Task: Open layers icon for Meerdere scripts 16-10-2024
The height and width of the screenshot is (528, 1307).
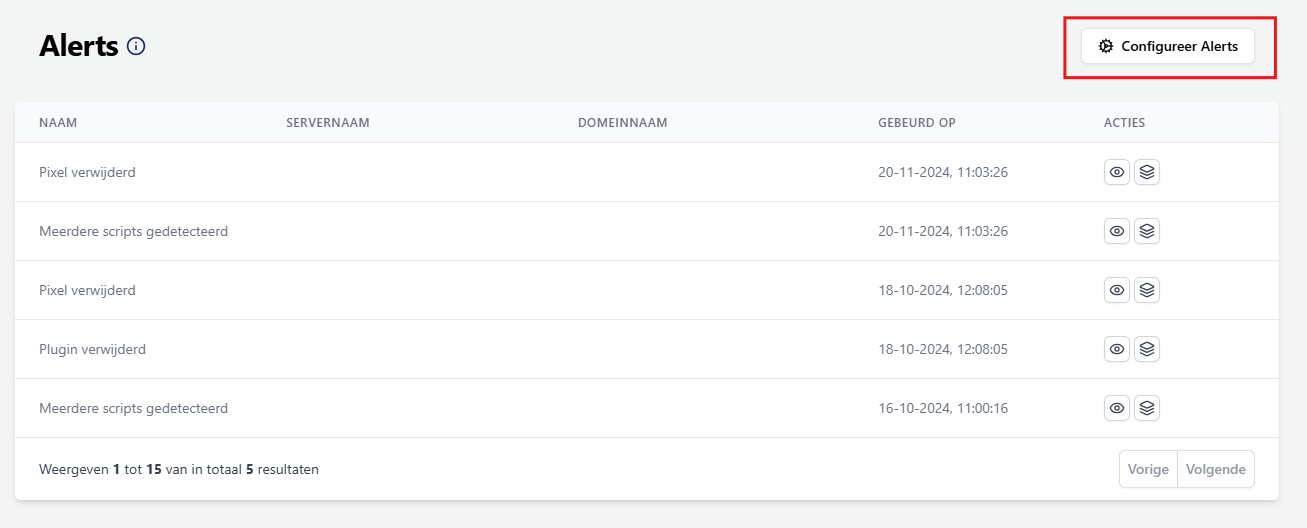Action: click(x=1147, y=408)
